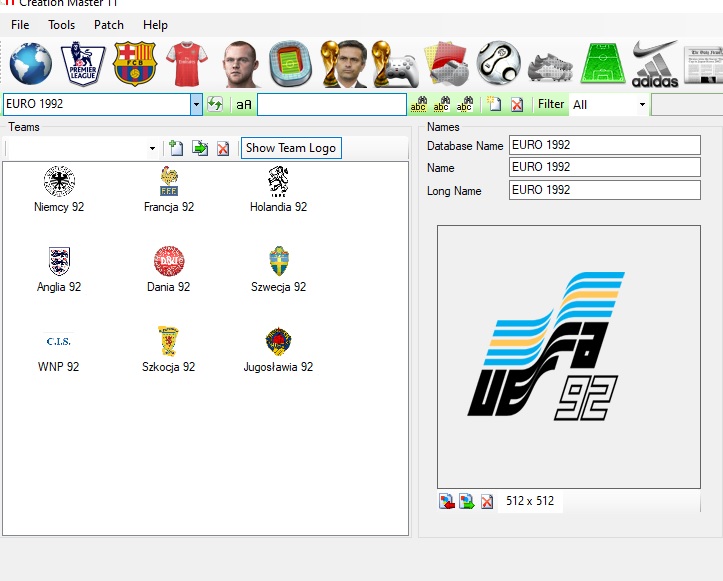The height and width of the screenshot is (581, 723).
Task: Open the File menu
Action: (x=20, y=25)
